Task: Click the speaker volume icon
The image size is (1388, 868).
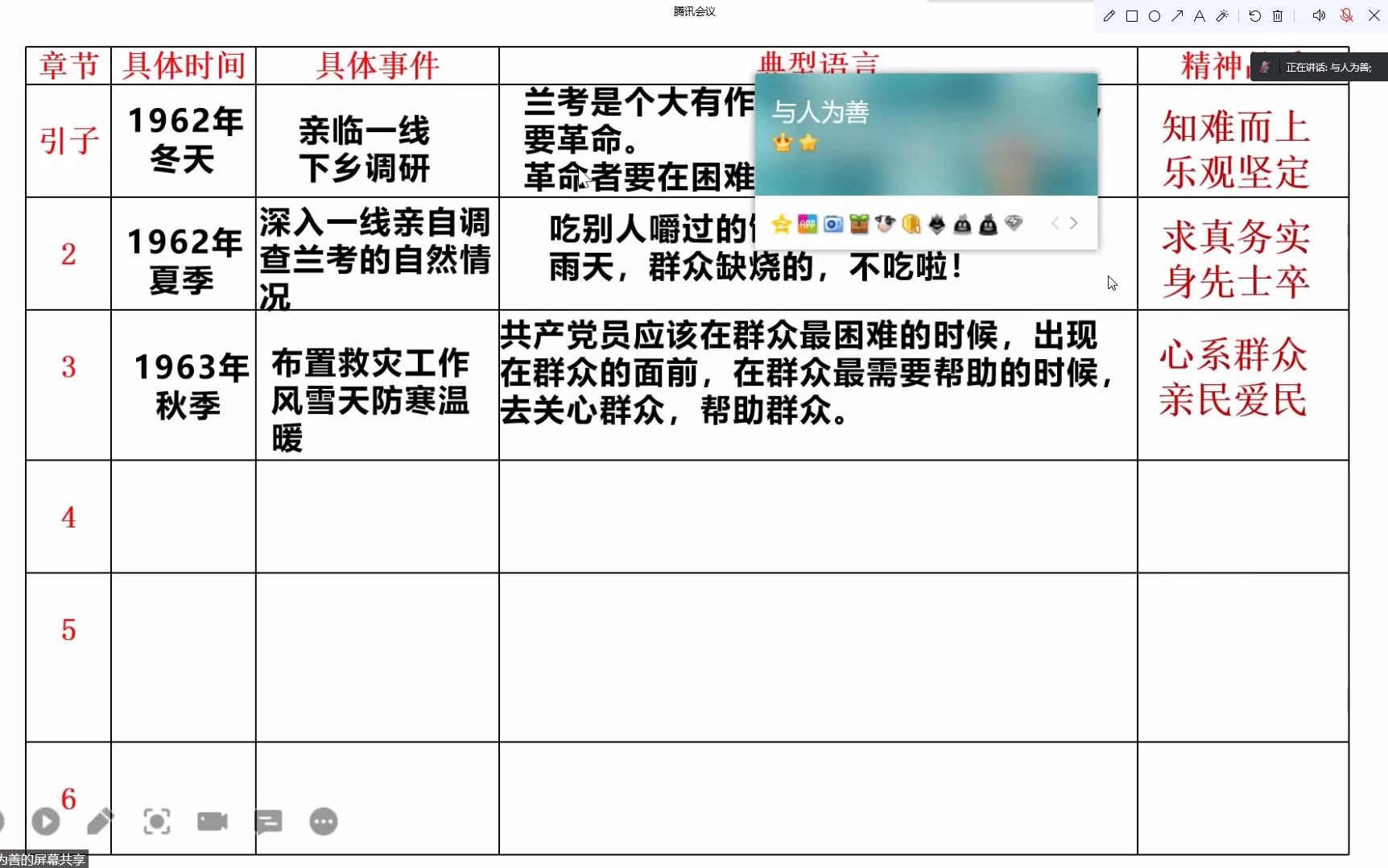Action: tap(1319, 15)
